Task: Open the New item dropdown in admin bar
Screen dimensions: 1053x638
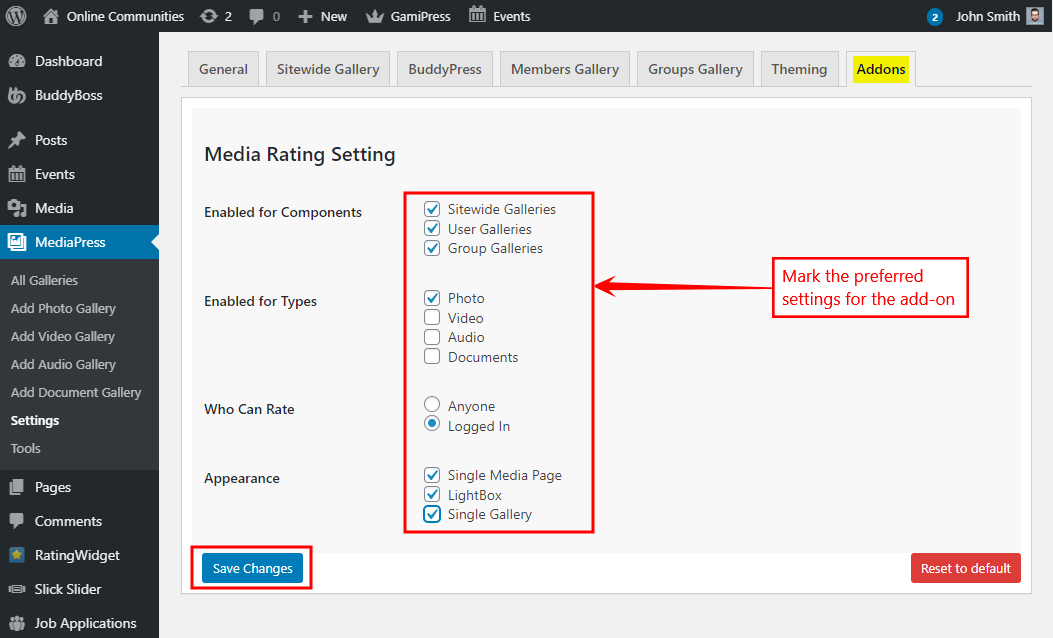Action: (322, 15)
